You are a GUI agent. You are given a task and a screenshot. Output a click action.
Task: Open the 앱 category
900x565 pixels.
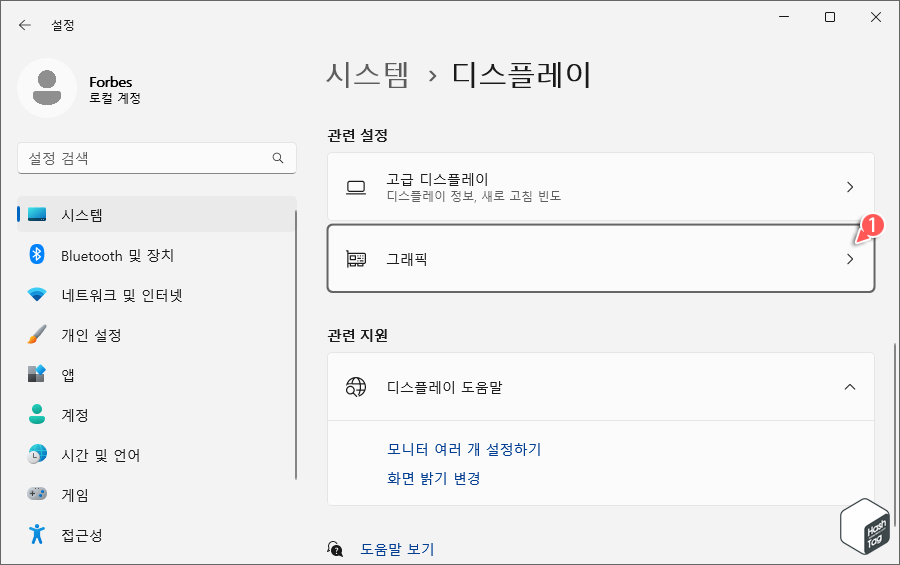tap(157, 374)
